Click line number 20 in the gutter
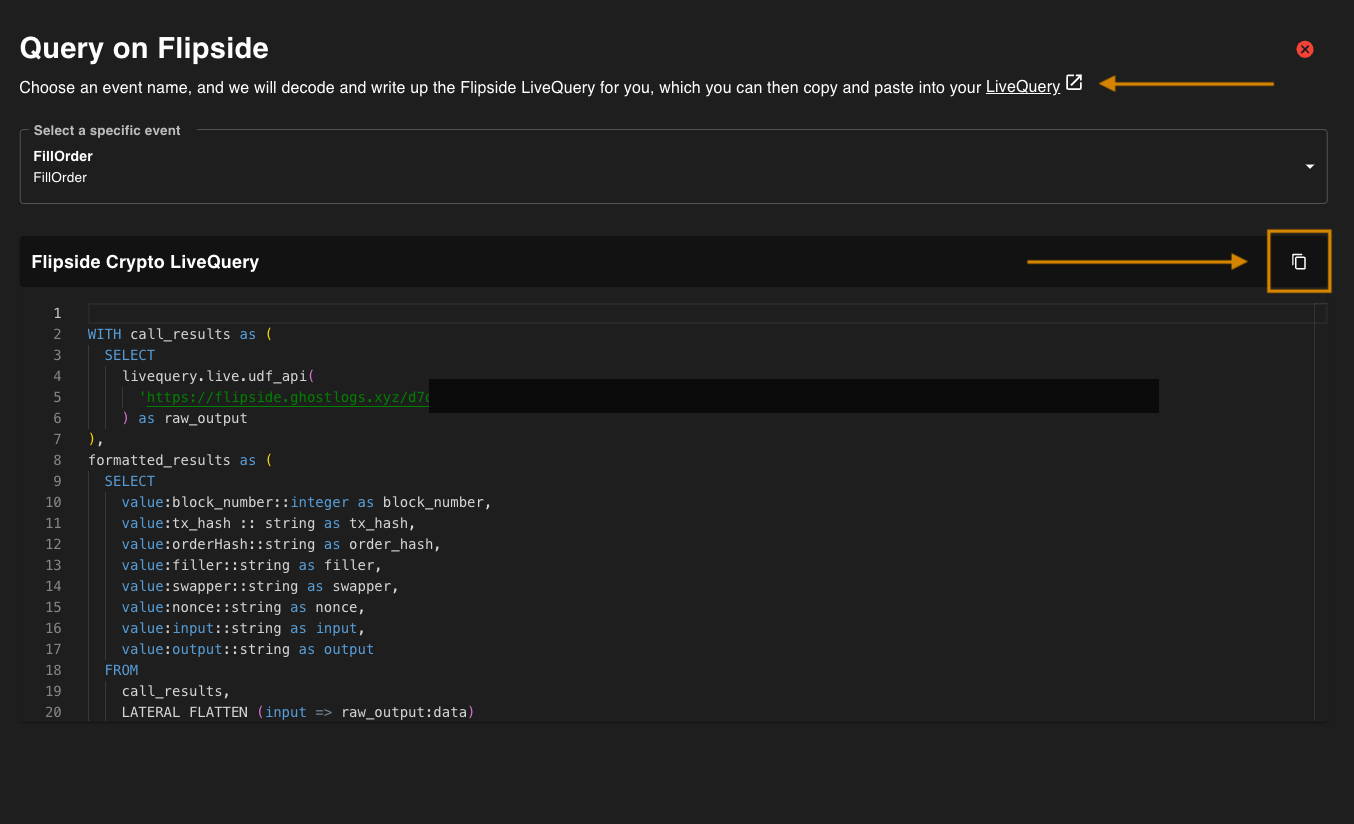 53,712
